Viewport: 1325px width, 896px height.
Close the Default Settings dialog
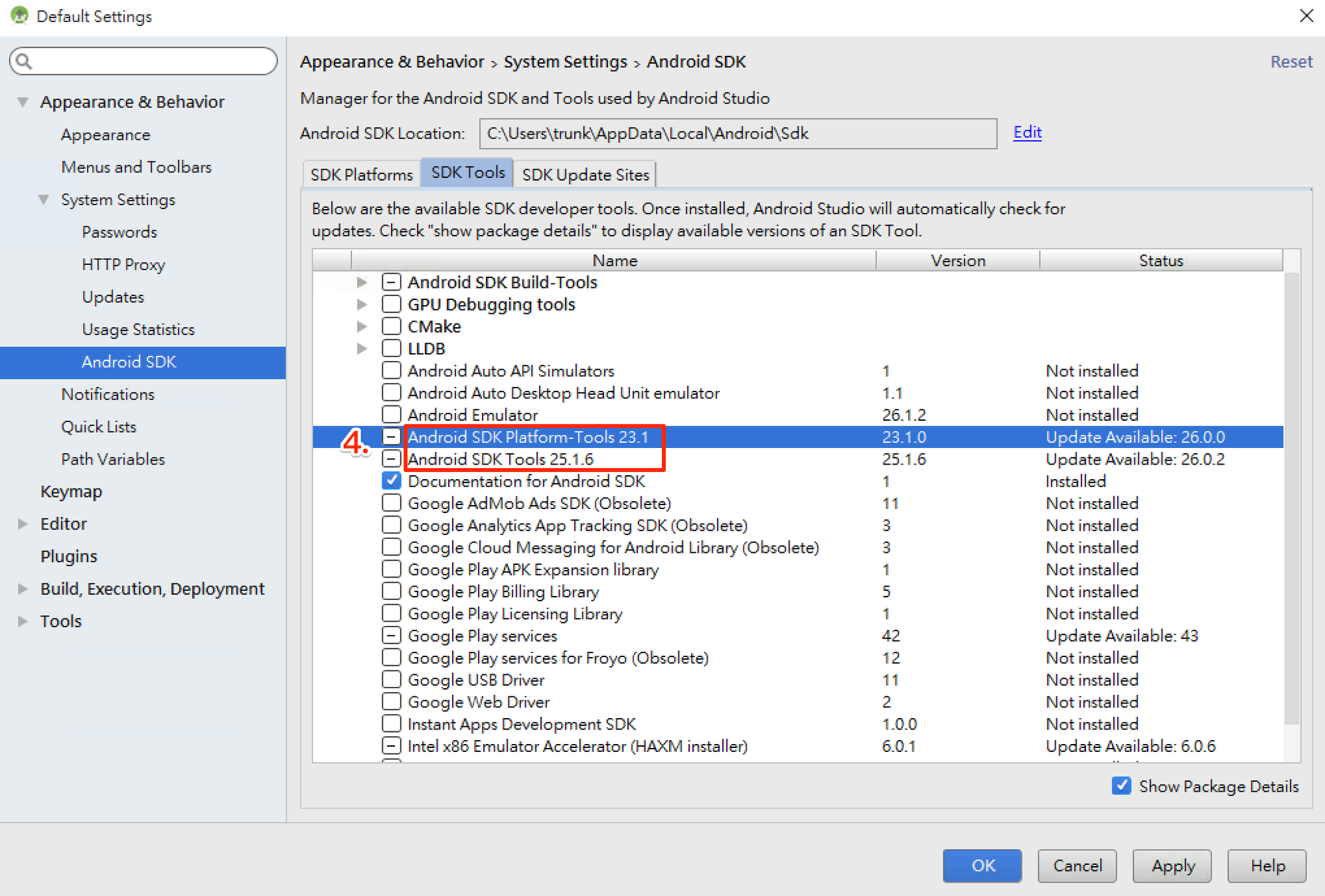pyautogui.click(x=1306, y=16)
